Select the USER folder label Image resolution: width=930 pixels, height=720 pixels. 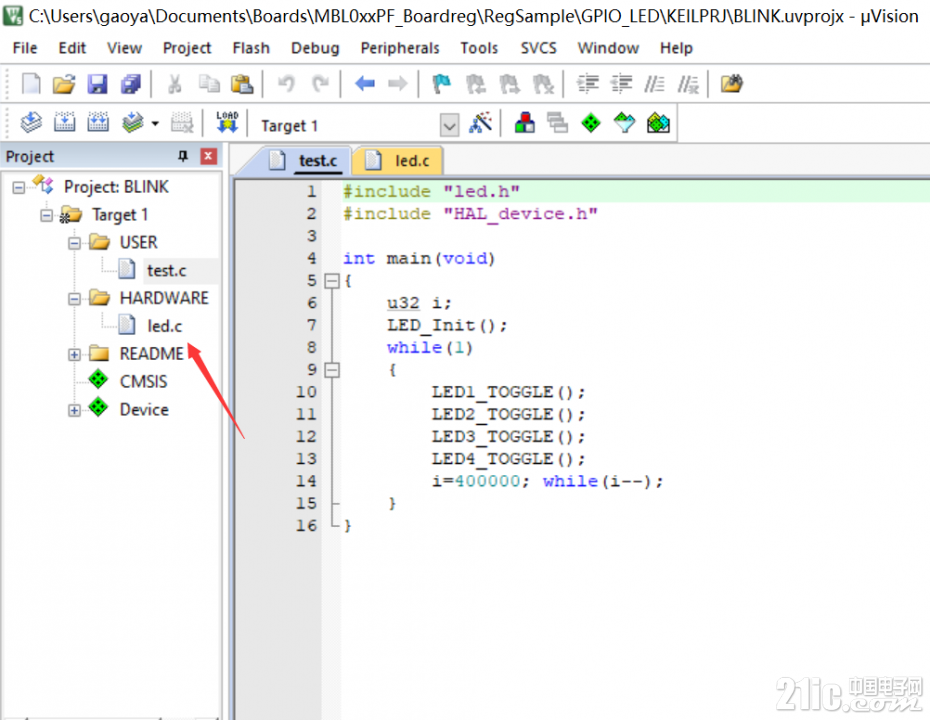(x=139, y=242)
